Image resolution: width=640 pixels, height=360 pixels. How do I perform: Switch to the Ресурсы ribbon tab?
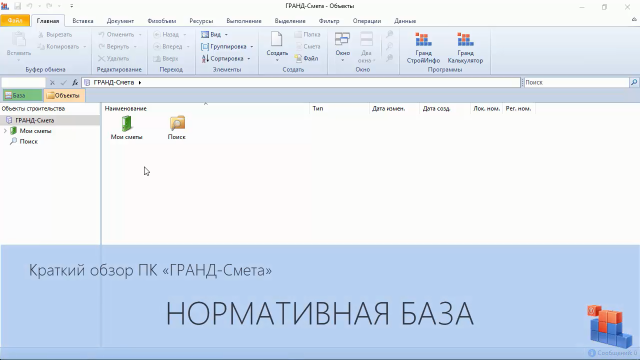[201, 21]
